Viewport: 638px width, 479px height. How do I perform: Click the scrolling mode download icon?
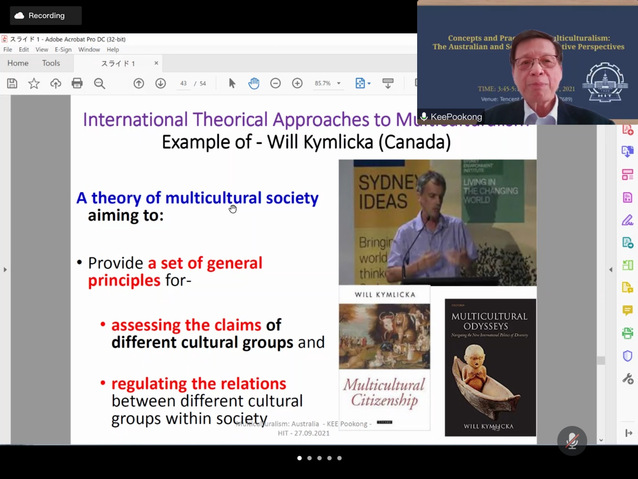point(388,83)
